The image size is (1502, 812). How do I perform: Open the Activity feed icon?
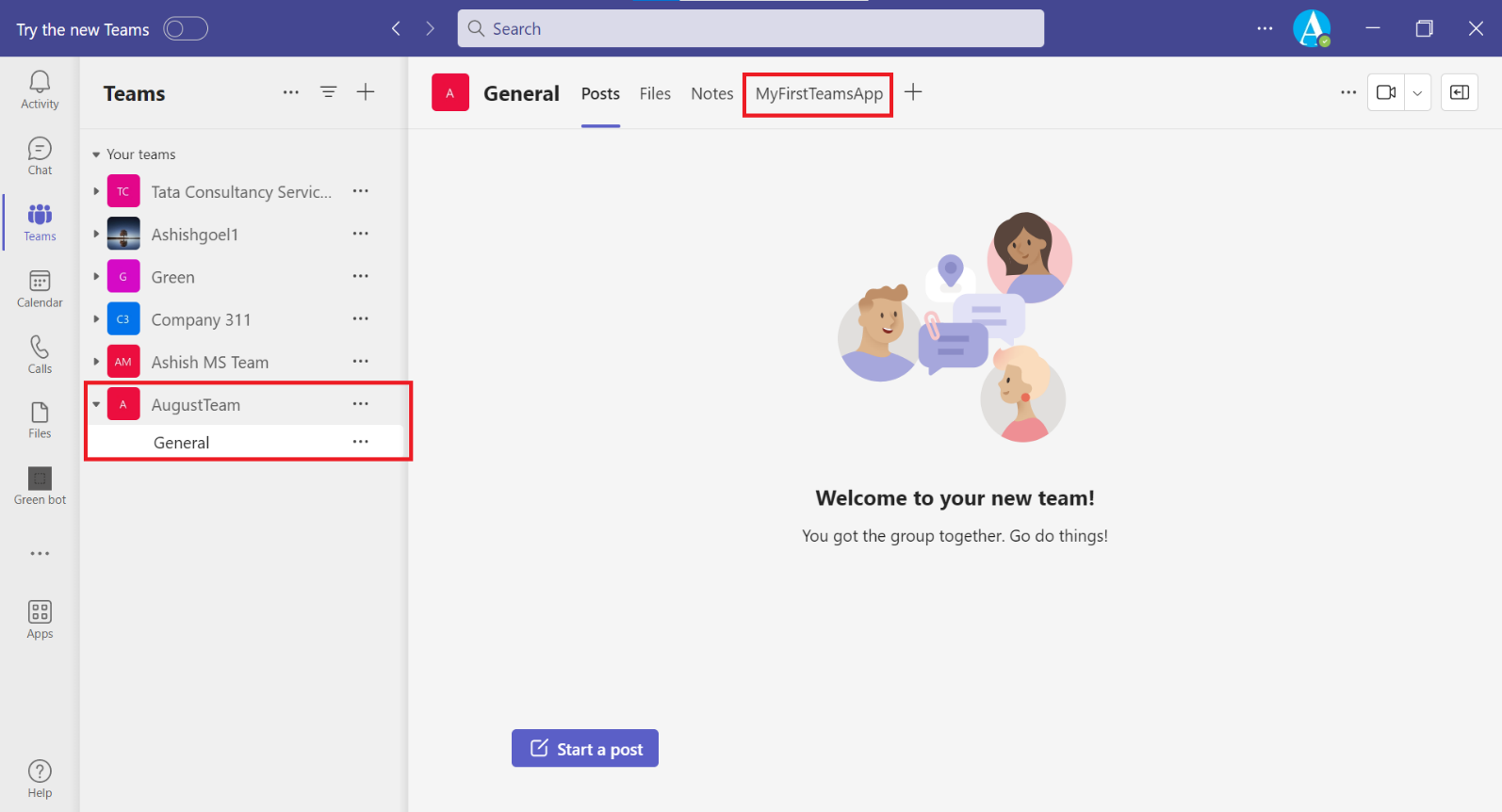40,90
